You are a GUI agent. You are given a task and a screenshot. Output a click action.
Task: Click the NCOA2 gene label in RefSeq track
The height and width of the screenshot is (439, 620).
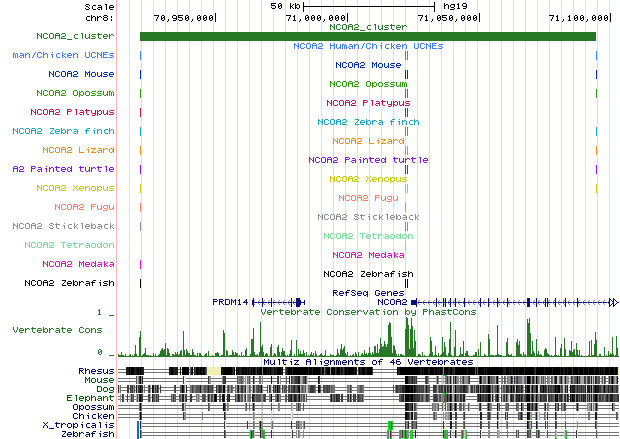click(x=392, y=302)
